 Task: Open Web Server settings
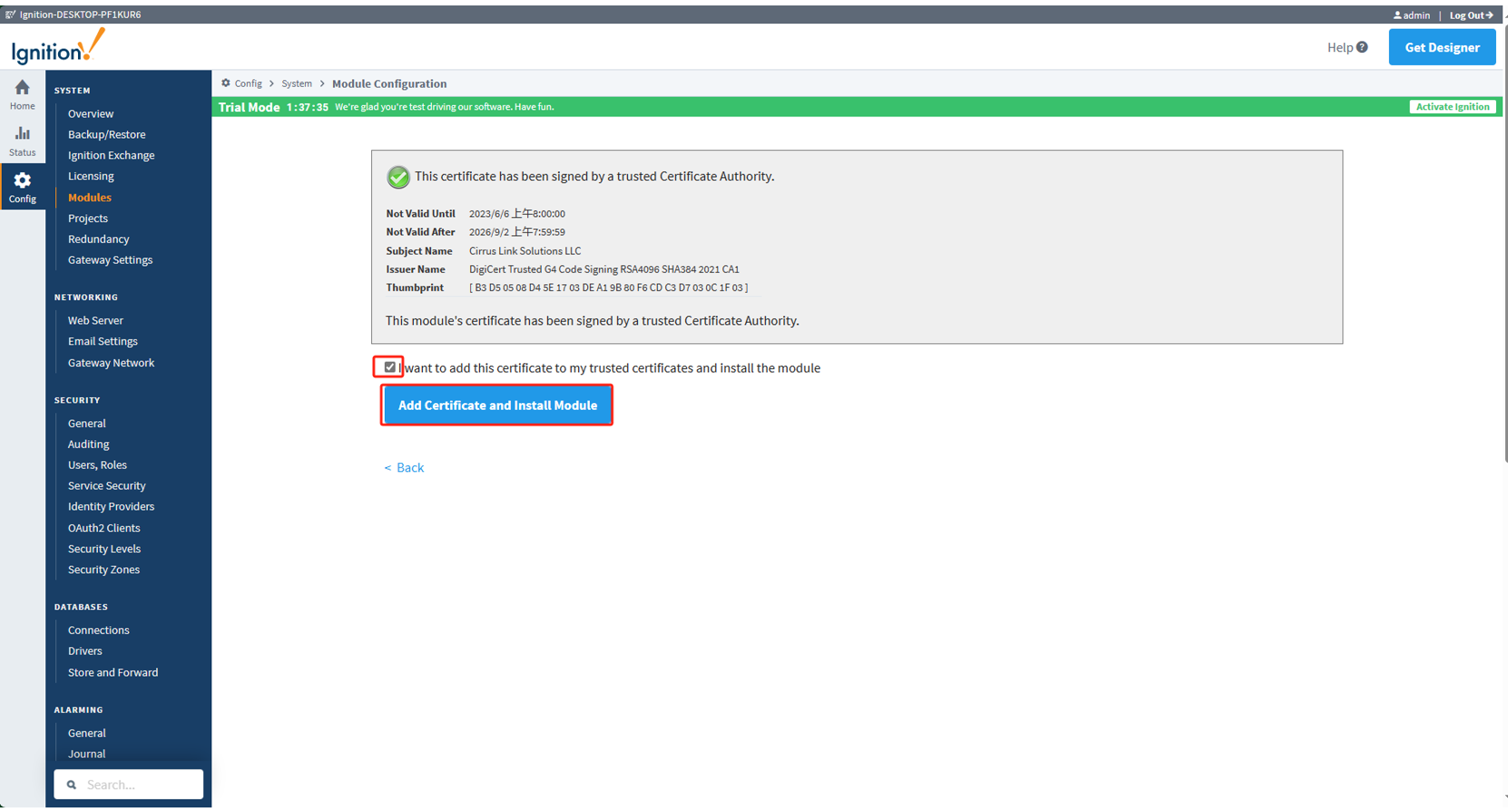(x=95, y=320)
